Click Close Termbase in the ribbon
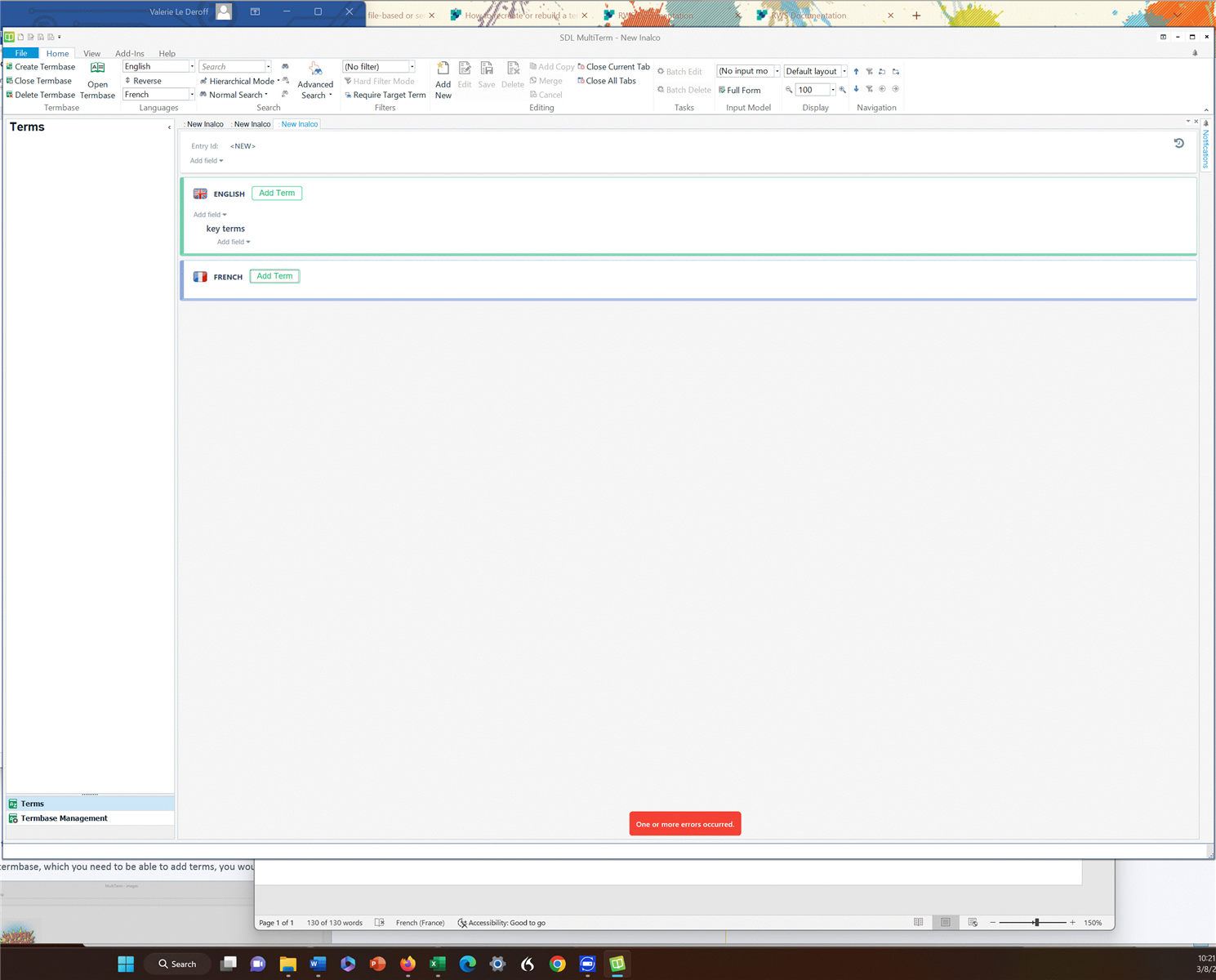The width and height of the screenshot is (1216, 980). (x=39, y=81)
